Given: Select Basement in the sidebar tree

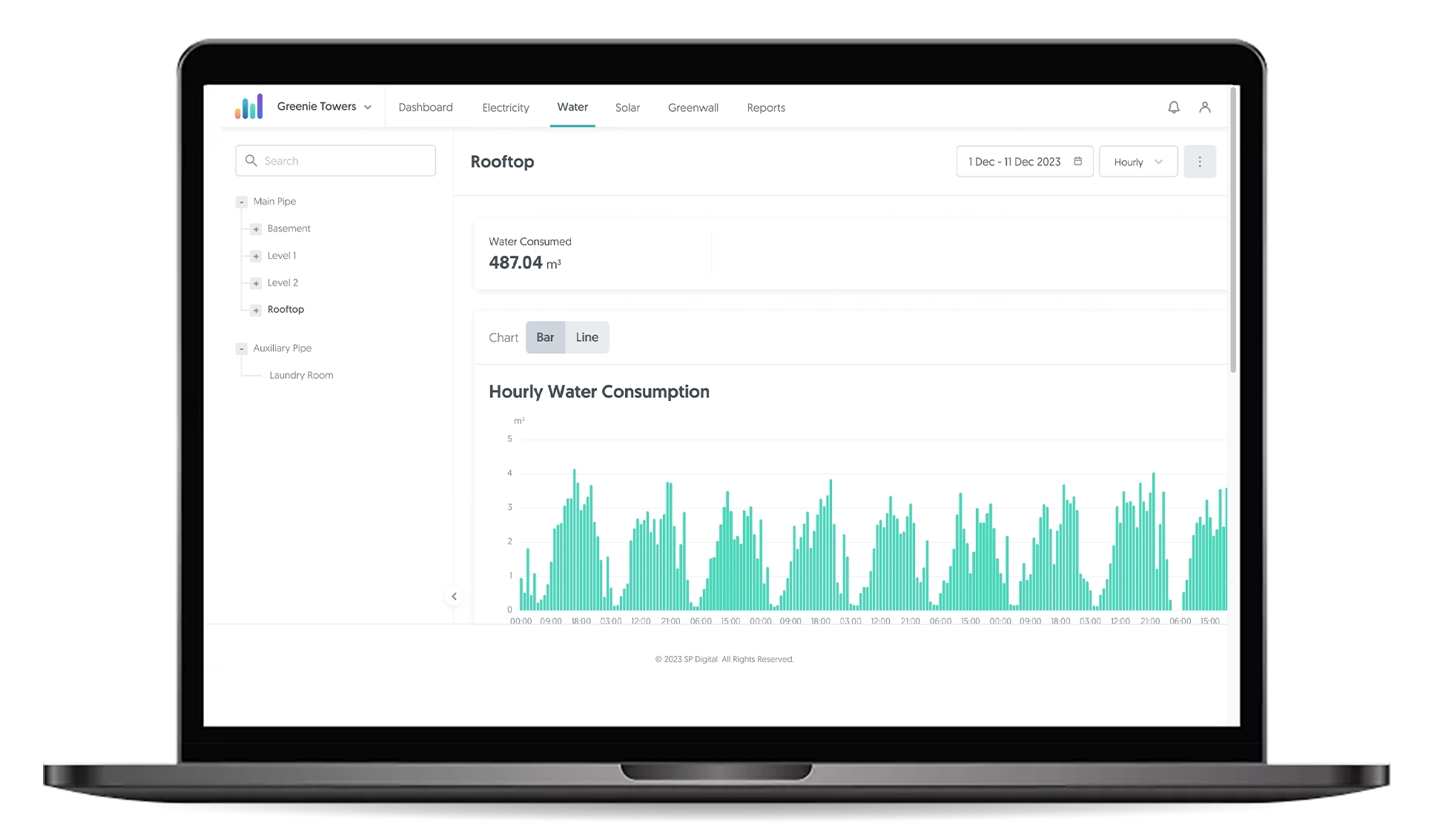Looking at the screenshot, I should click(x=289, y=228).
